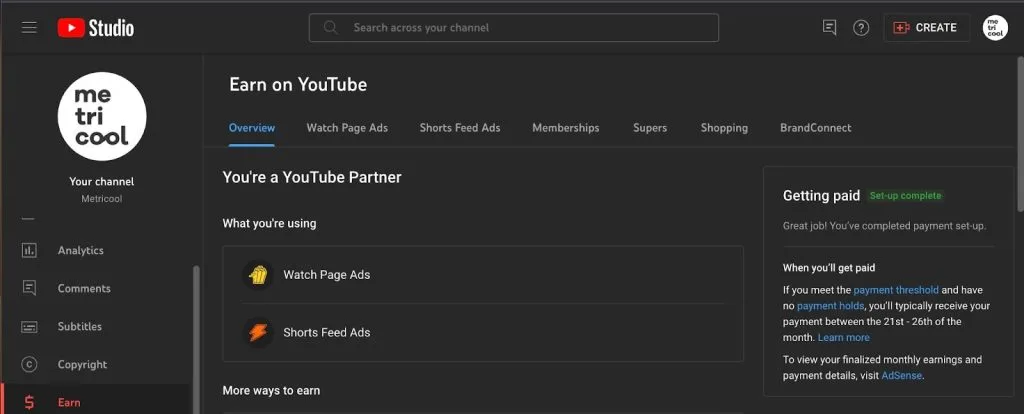Switch to the Watch Page Ads tab

tap(347, 128)
